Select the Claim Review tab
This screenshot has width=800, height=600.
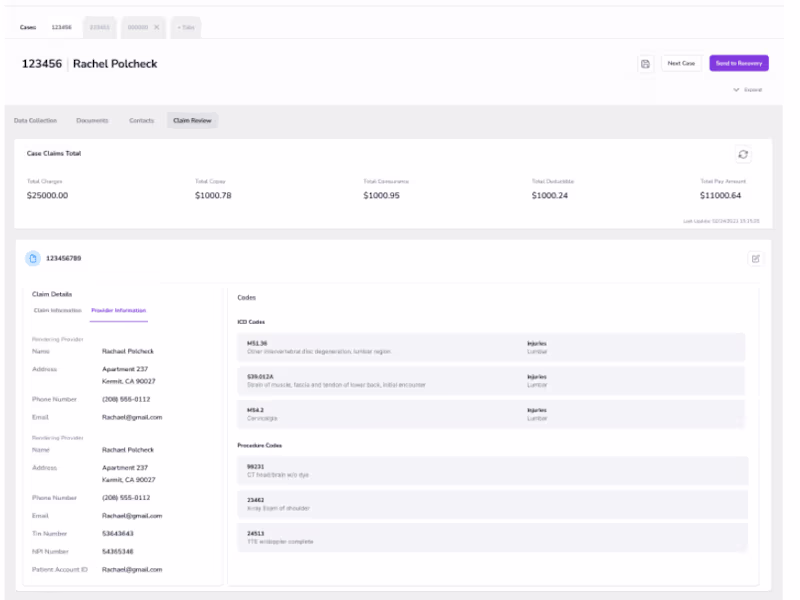[192, 121]
